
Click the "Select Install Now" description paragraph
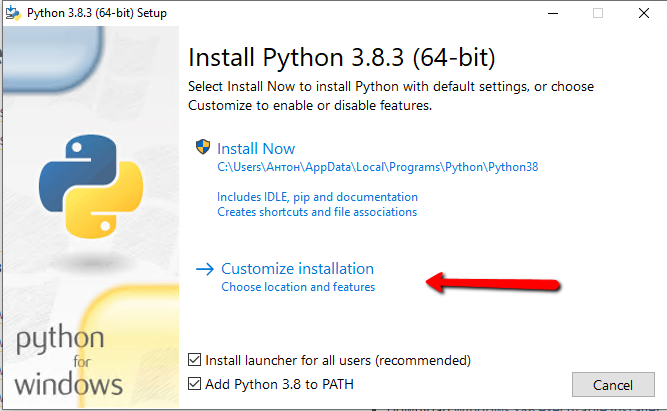click(390, 96)
